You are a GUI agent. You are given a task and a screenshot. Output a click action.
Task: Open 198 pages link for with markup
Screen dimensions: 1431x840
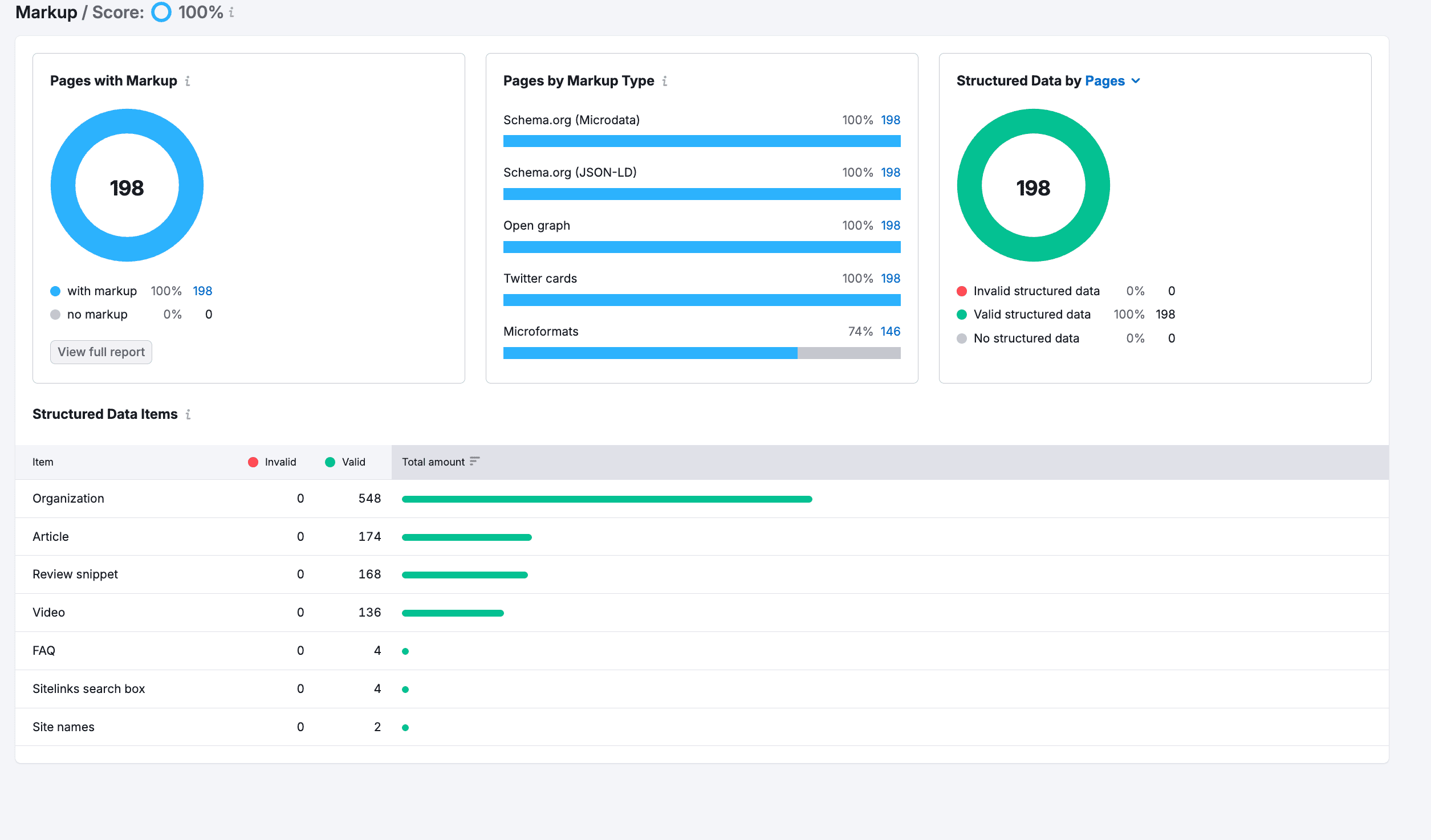[x=202, y=291]
